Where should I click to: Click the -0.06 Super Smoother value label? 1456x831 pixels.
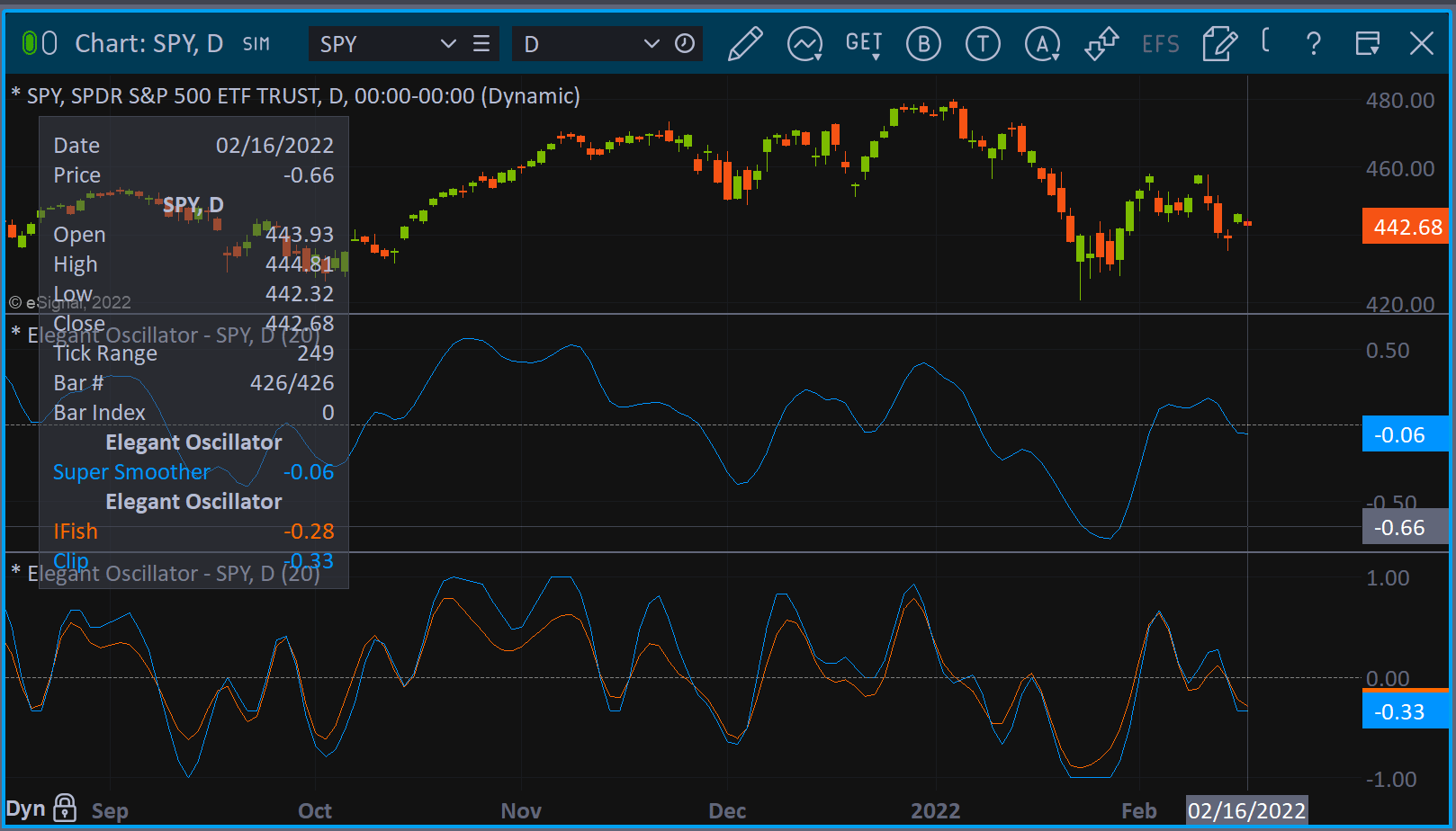1406,434
